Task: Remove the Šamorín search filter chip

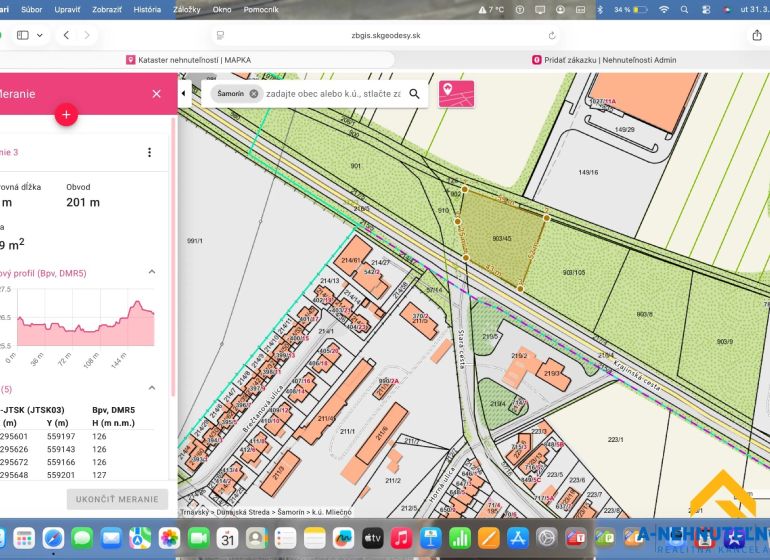Action: [x=254, y=94]
